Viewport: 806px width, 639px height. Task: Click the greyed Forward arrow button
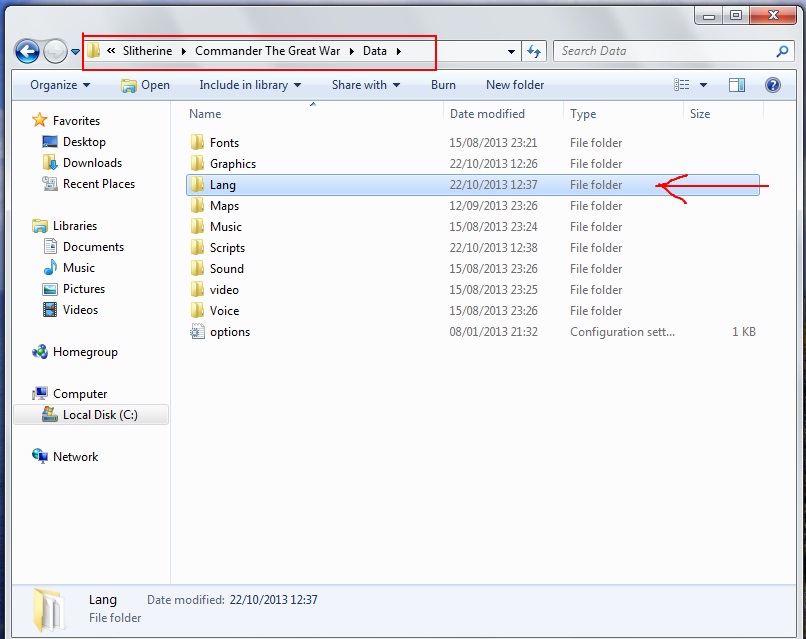pos(55,51)
